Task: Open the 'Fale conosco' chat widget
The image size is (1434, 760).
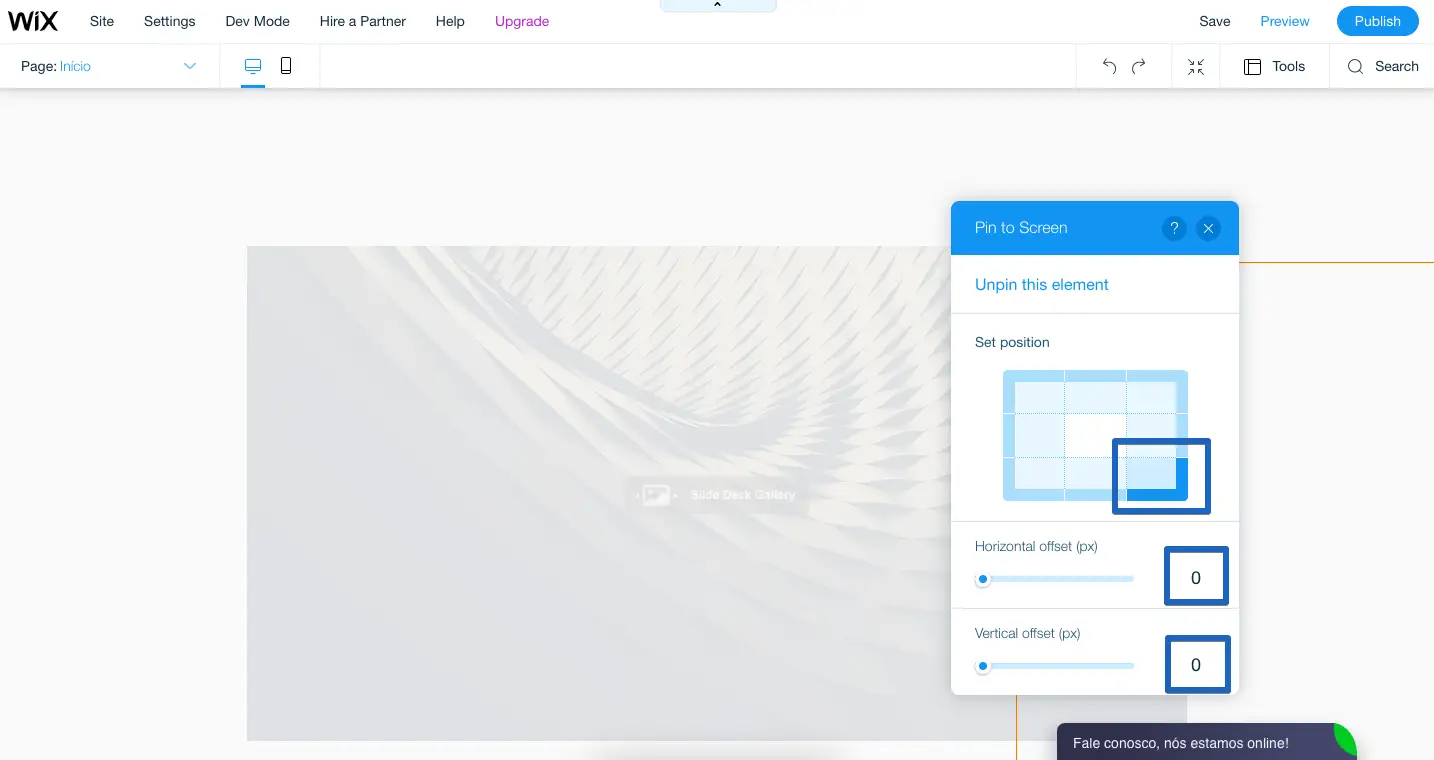Action: click(x=1207, y=742)
